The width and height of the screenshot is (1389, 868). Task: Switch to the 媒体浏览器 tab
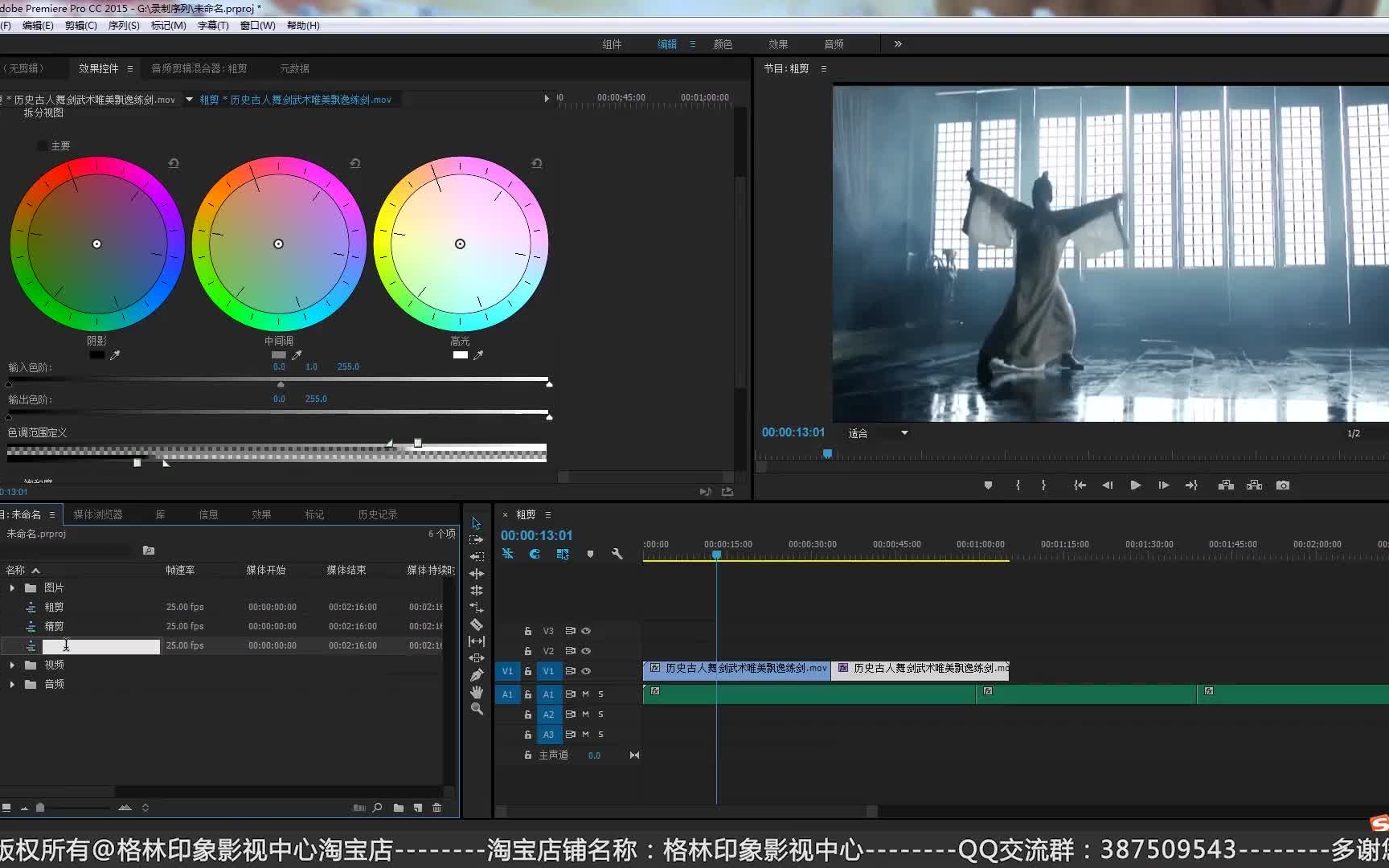[x=98, y=514]
